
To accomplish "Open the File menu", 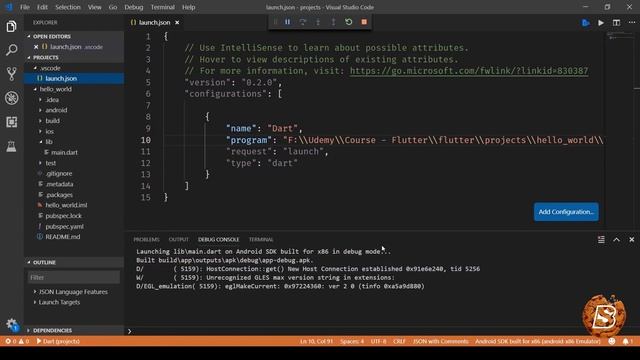I will (25, 7).
